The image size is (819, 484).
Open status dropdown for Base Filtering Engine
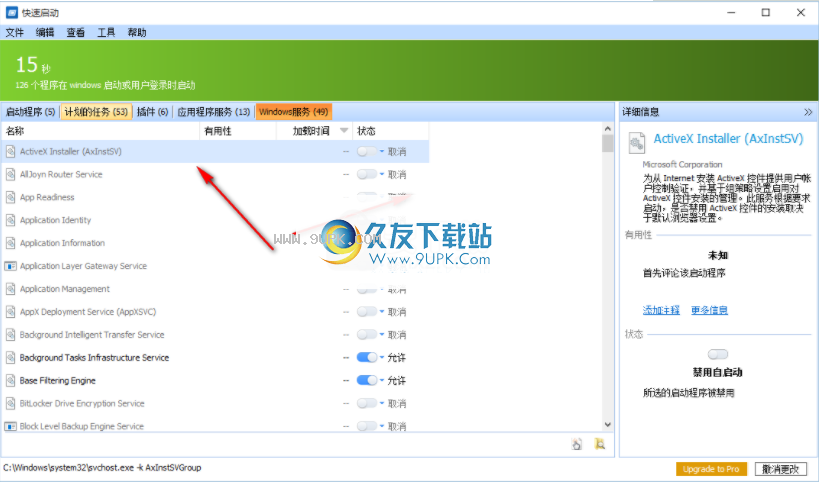pos(382,381)
